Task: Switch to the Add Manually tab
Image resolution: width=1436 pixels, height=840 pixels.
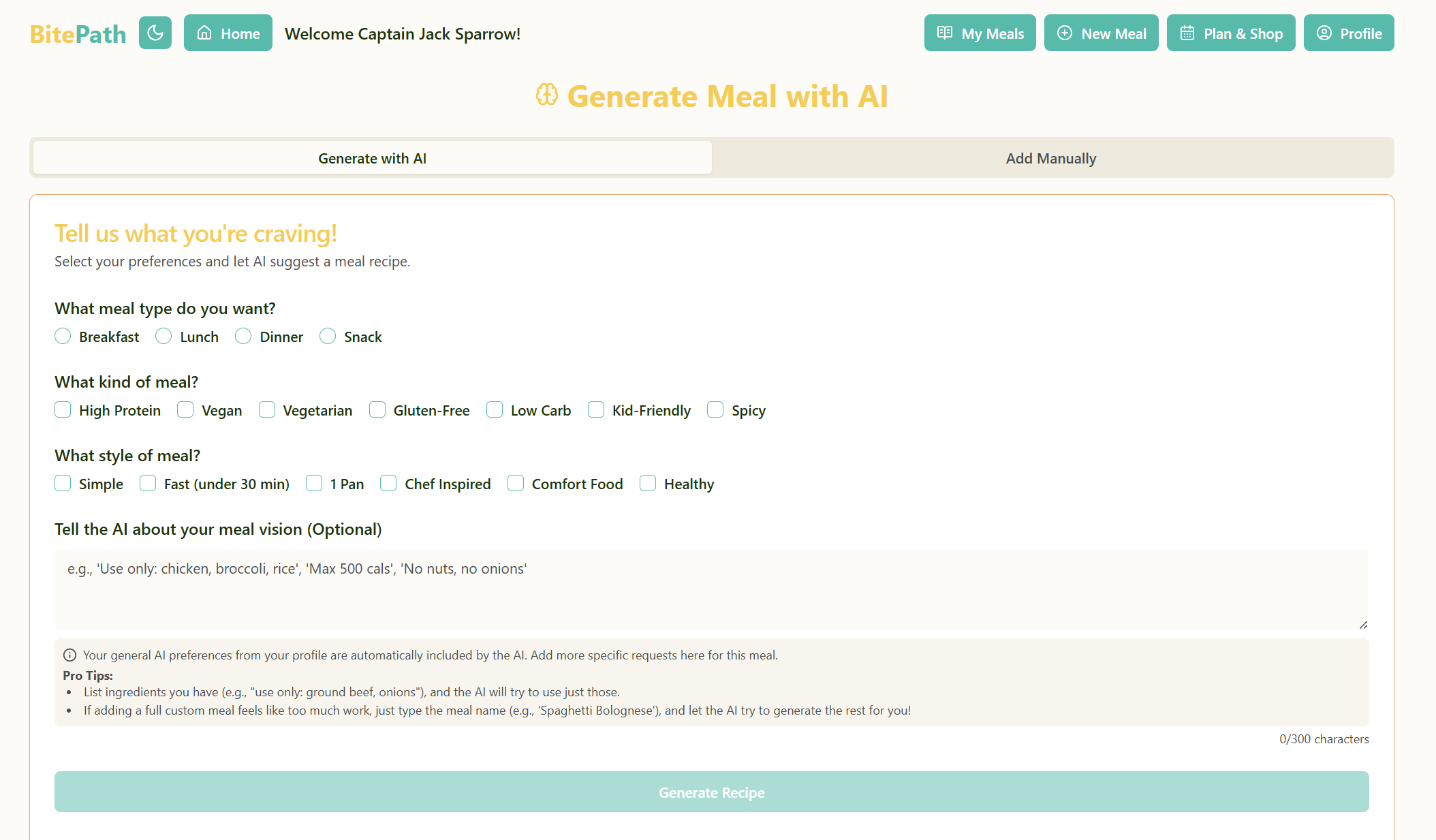Action: point(1050,158)
